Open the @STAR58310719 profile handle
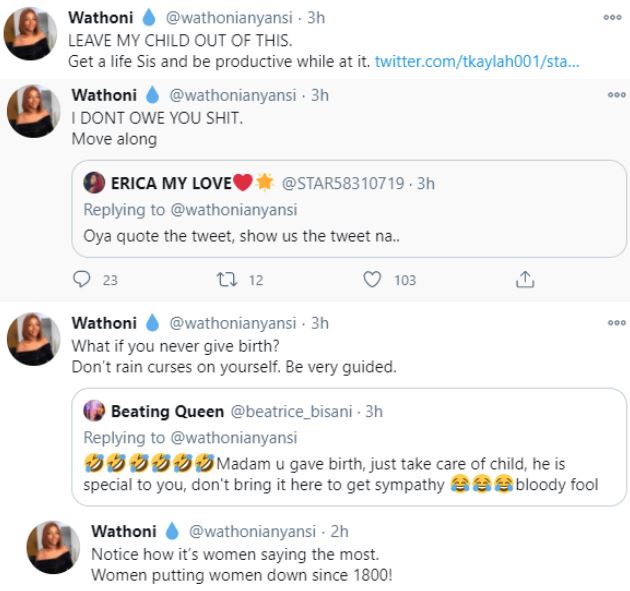 [339, 184]
